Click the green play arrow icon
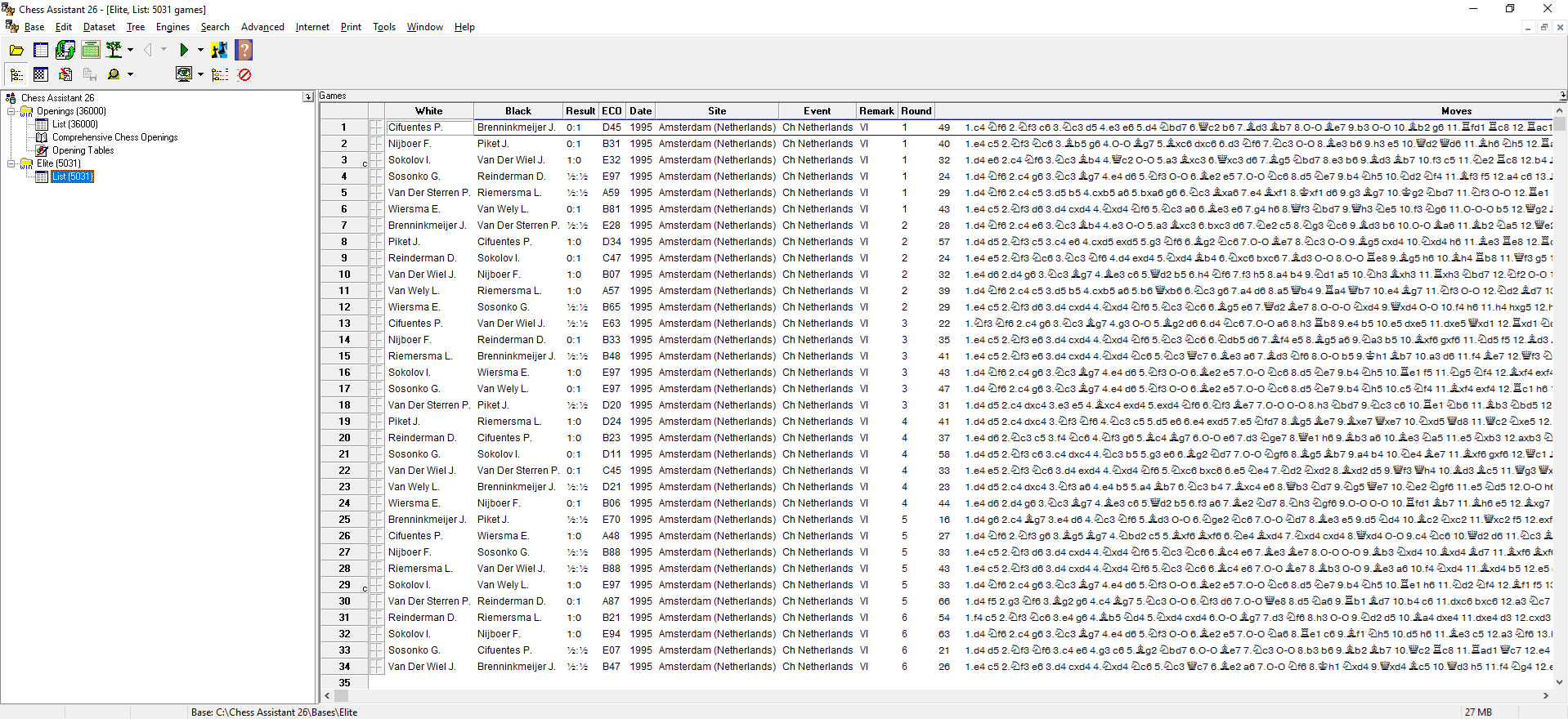This screenshot has width=1568, height=719. (184, 51)
